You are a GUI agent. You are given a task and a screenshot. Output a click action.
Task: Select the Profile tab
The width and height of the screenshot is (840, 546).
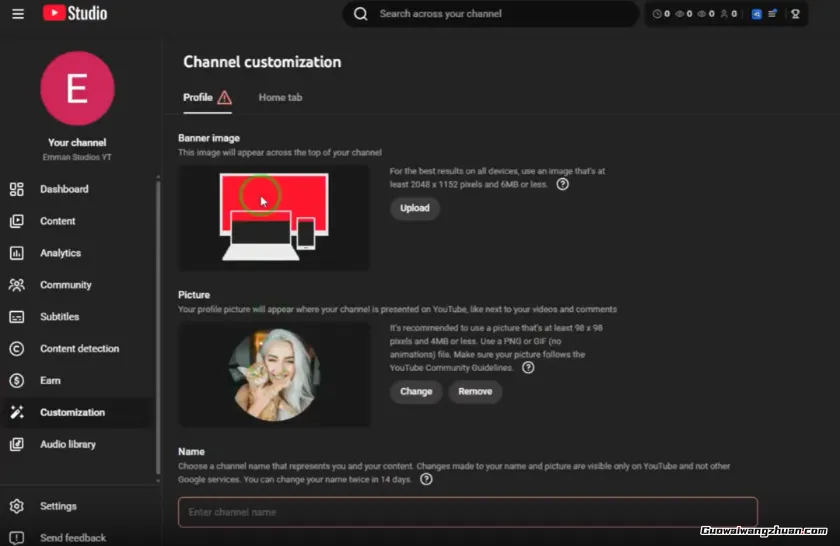(198, 98)
